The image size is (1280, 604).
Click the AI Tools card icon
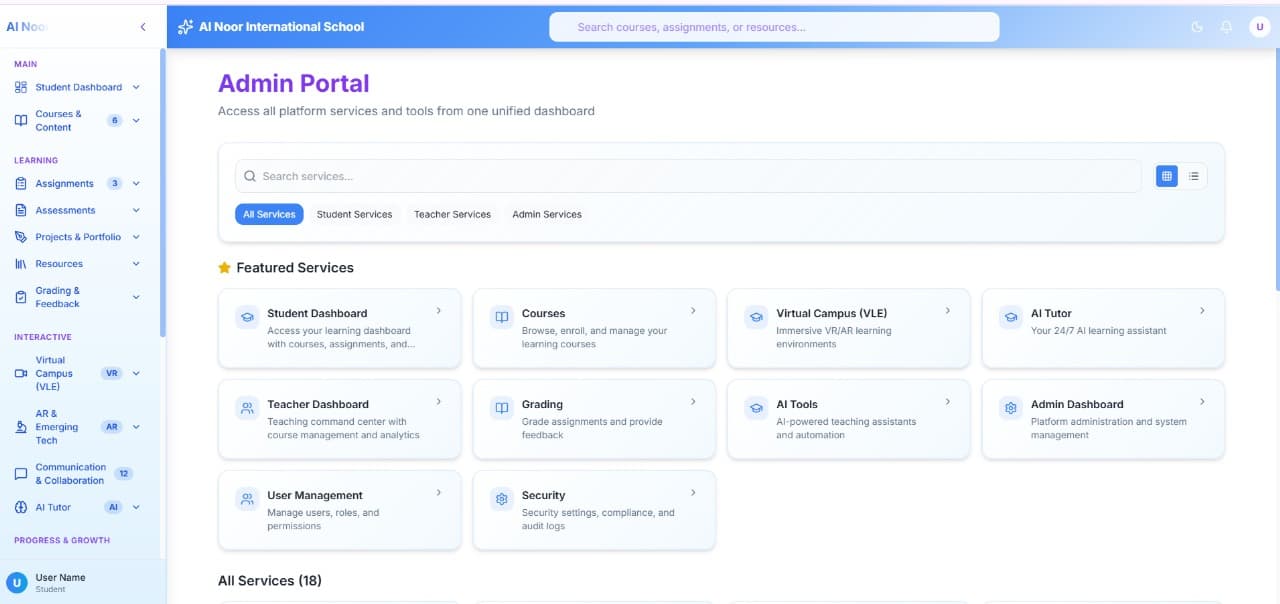(756, 408)
